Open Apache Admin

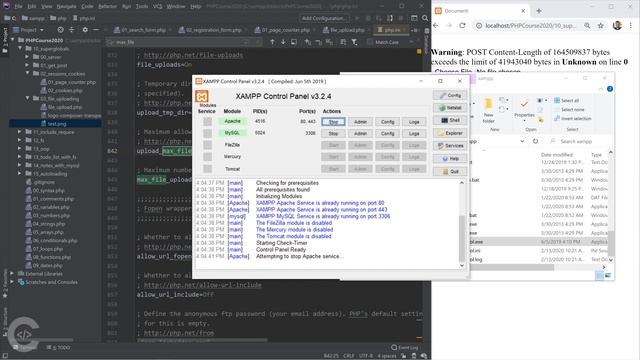(x=360, y=122)
